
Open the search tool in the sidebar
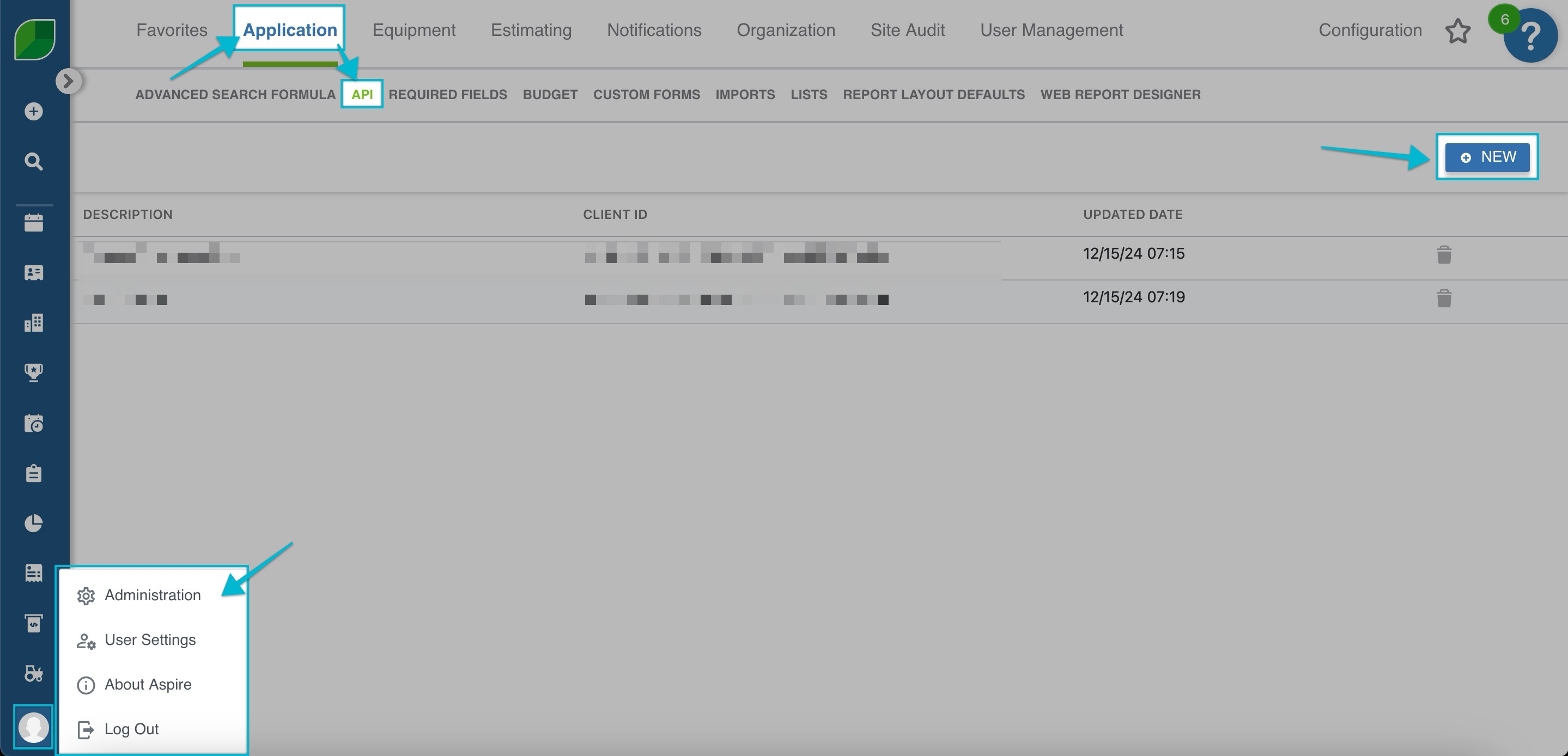click(33, 161)
